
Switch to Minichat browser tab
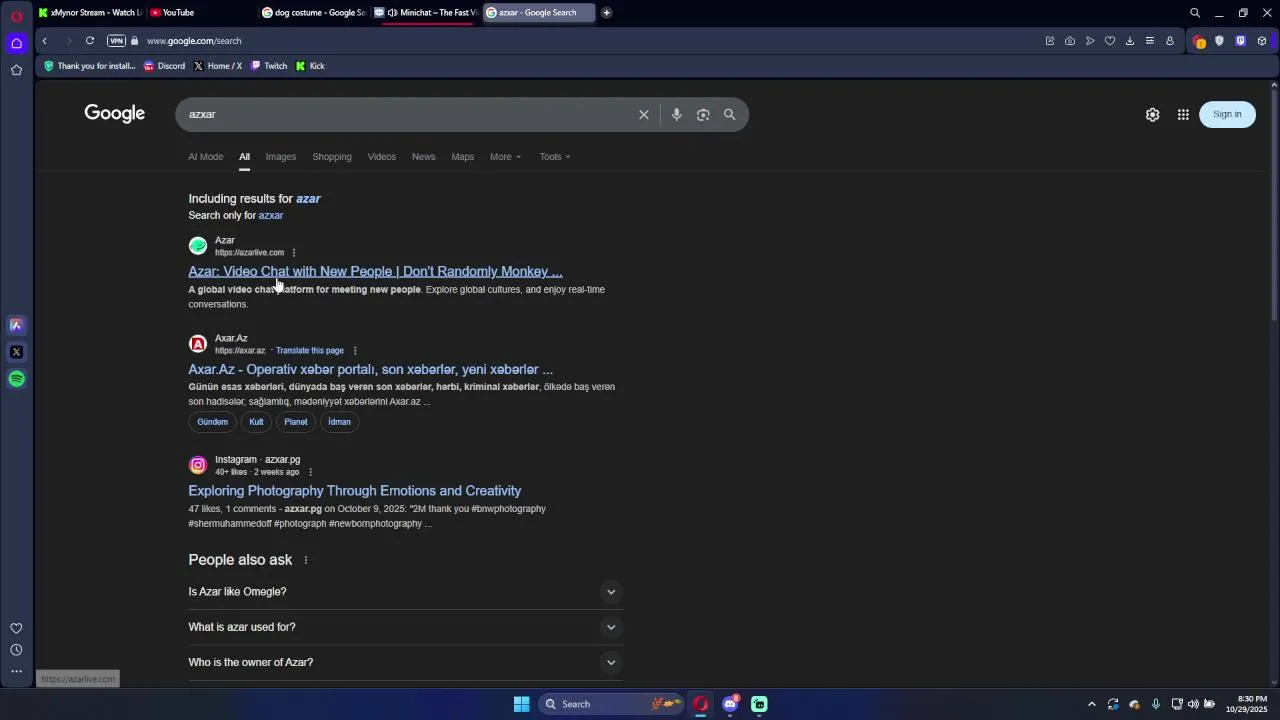point(425,13)
